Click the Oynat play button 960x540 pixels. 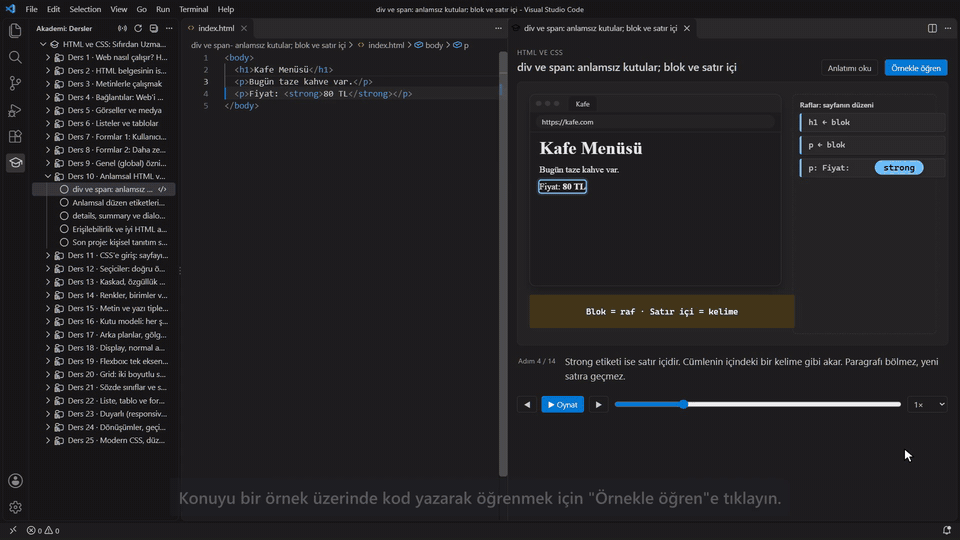point(563,405)
